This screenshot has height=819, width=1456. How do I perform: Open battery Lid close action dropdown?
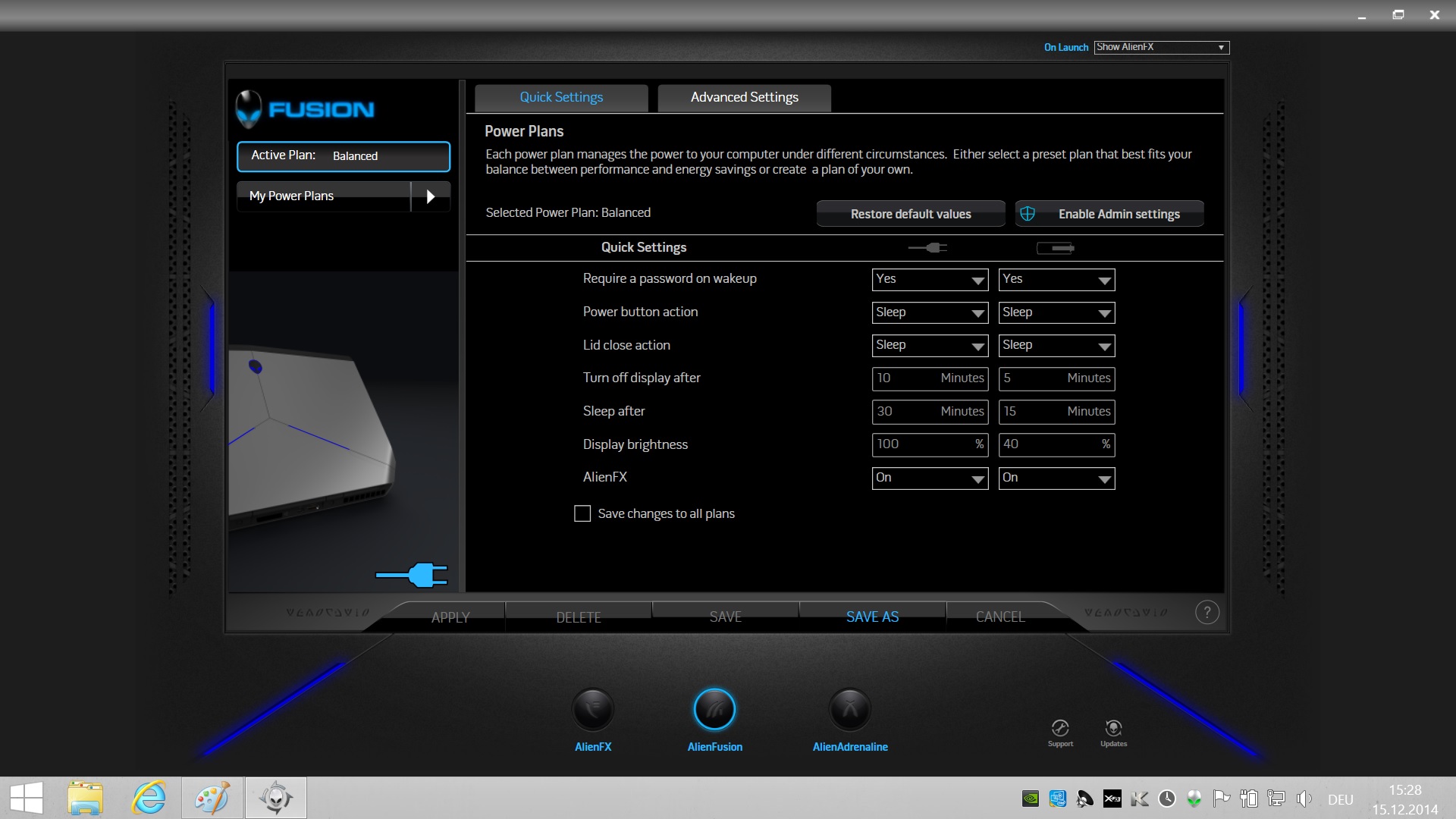point(1056,345)
